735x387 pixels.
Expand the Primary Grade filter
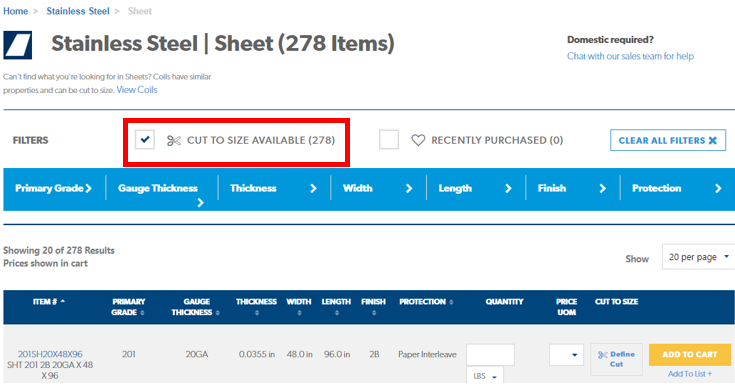tap(53, 188)
